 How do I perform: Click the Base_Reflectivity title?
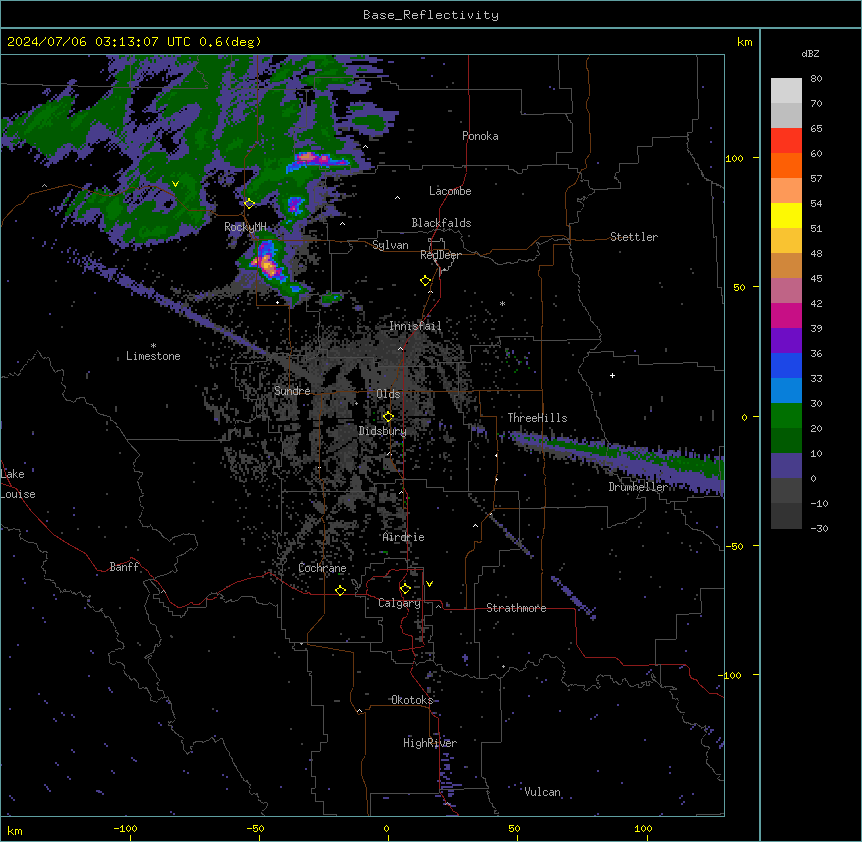click(x=431, y=15)
